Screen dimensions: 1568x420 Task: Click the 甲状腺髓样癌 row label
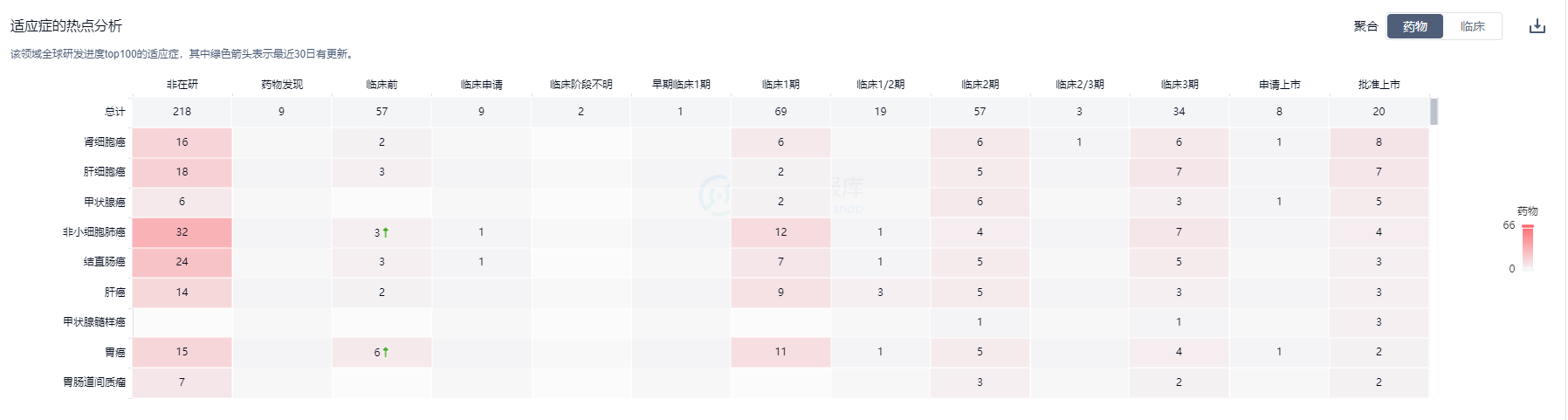coord(94,322)
